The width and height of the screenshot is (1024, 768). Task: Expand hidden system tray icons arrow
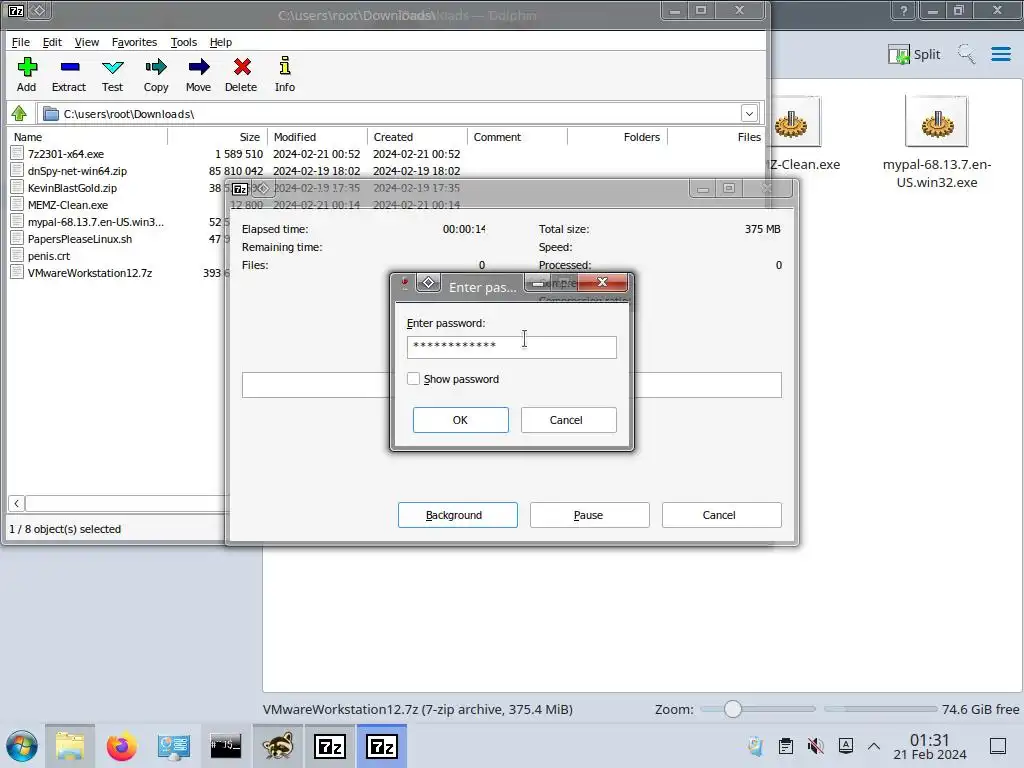click(874, 746)
